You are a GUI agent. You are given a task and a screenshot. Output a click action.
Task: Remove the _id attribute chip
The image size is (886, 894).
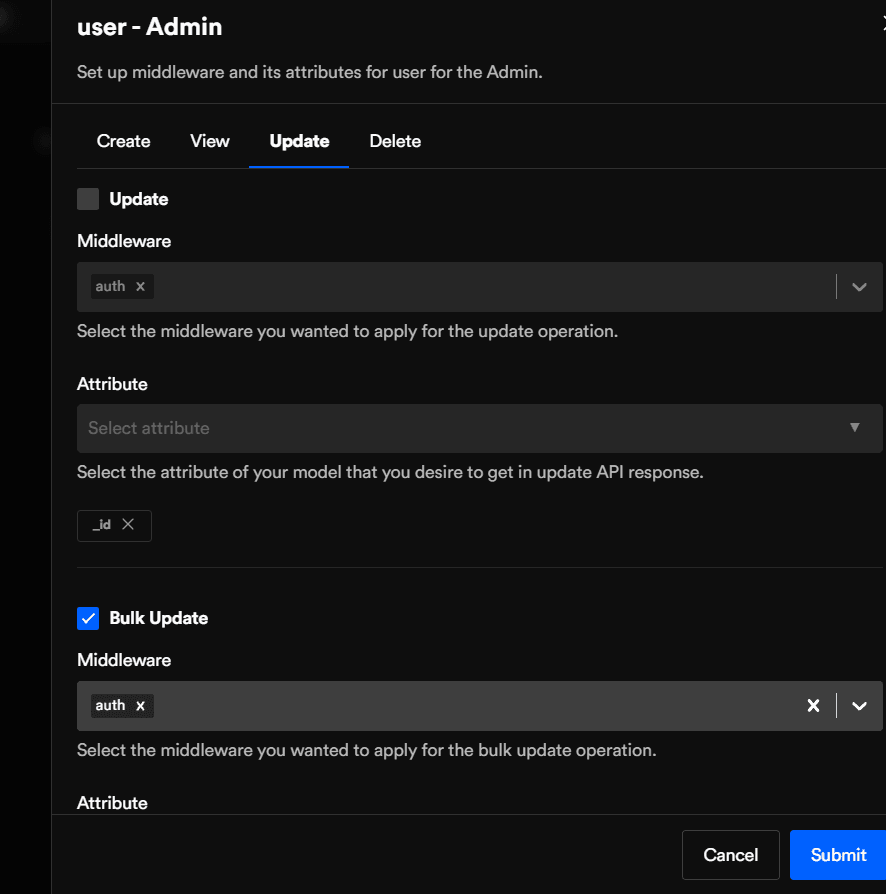pos(128,525)
